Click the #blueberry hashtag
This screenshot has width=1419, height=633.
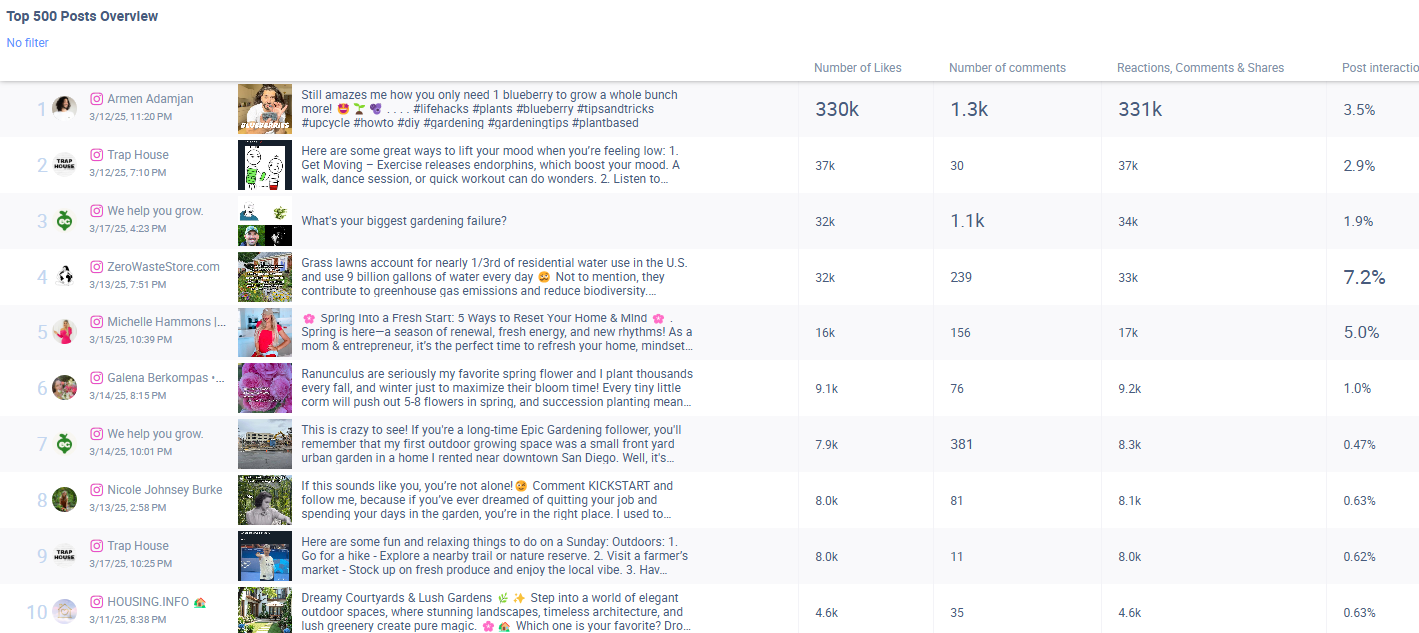point(546,108)
